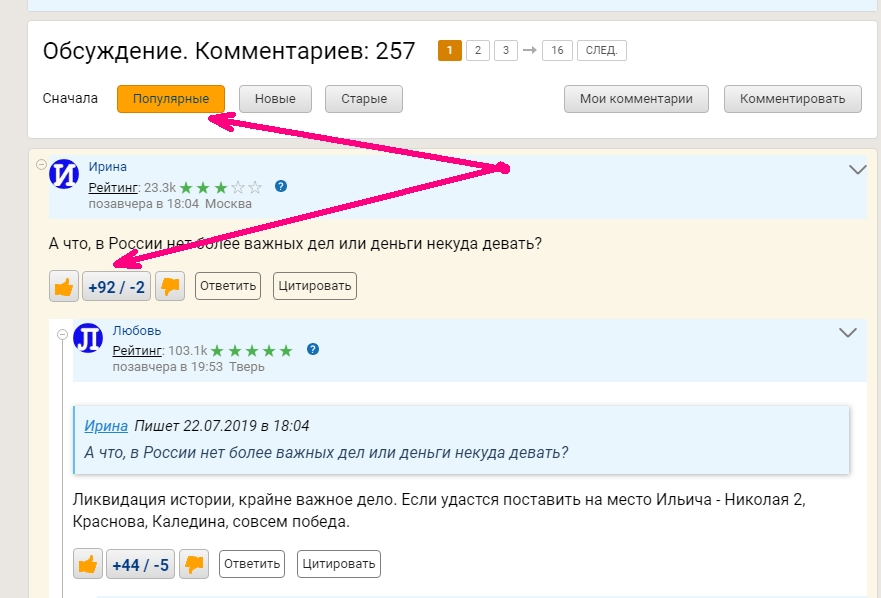The width and height of the screenshot is (881, 598).
Task: Like Ирина's comment with thumbs up
Action: click(x=64, y=287)
